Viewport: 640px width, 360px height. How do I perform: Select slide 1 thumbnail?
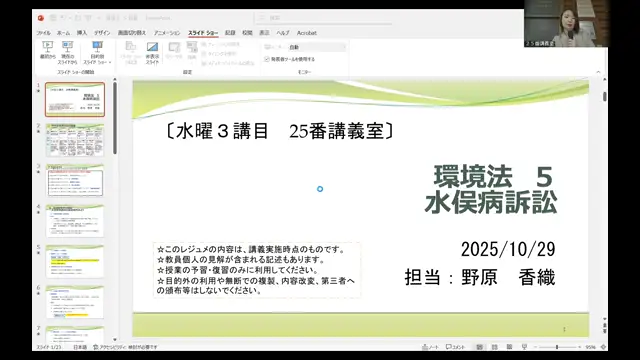[75, 100]
